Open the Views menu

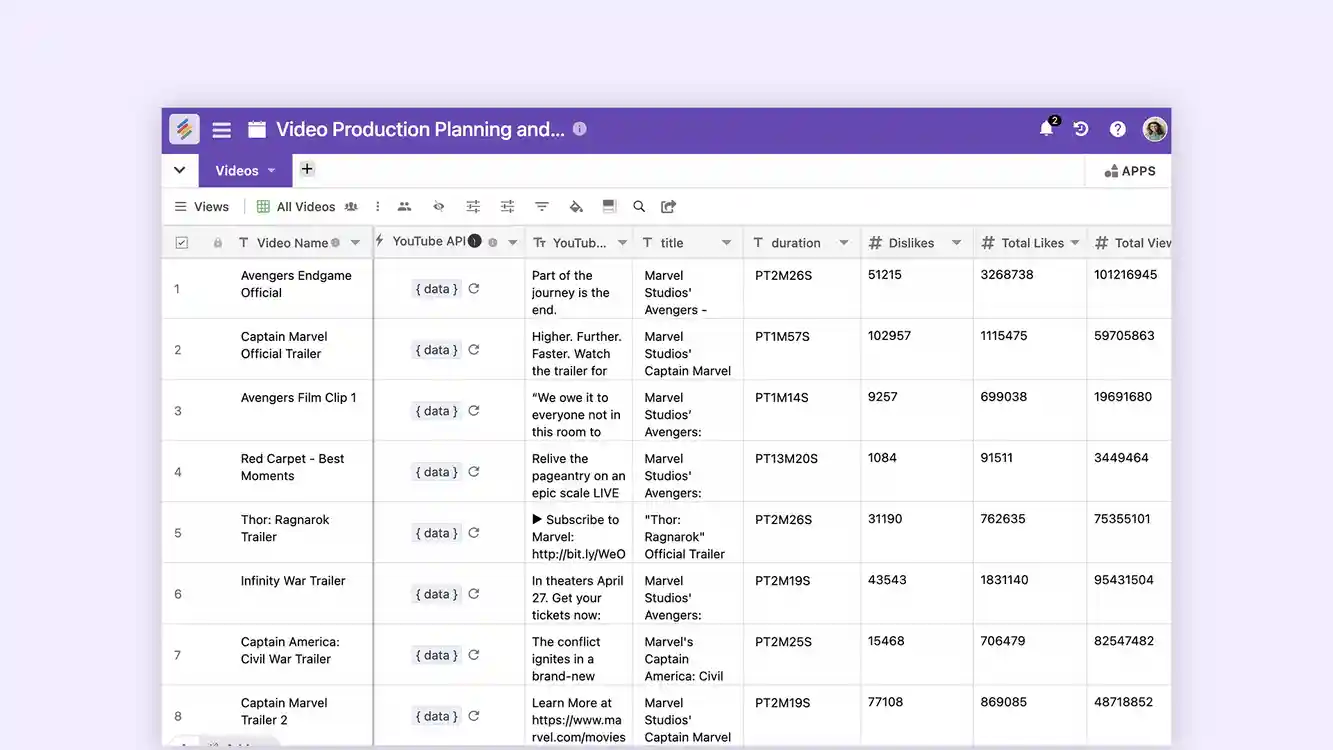(202, 206)
